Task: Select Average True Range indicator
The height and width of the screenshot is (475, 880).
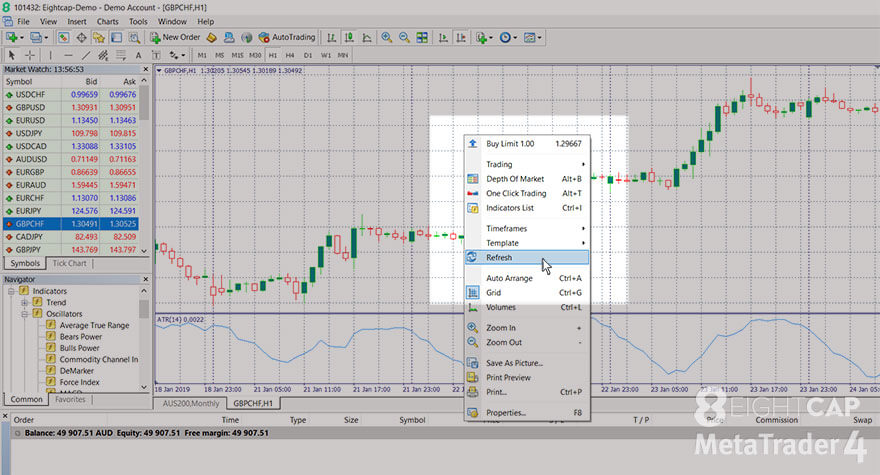Action: point(94,325)
